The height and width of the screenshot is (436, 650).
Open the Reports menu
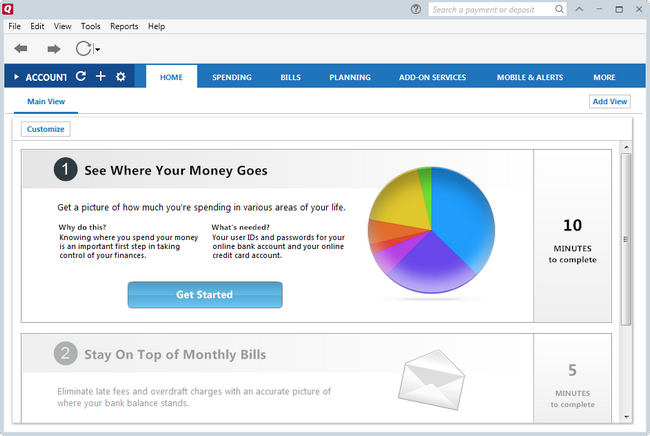(124, 26)
